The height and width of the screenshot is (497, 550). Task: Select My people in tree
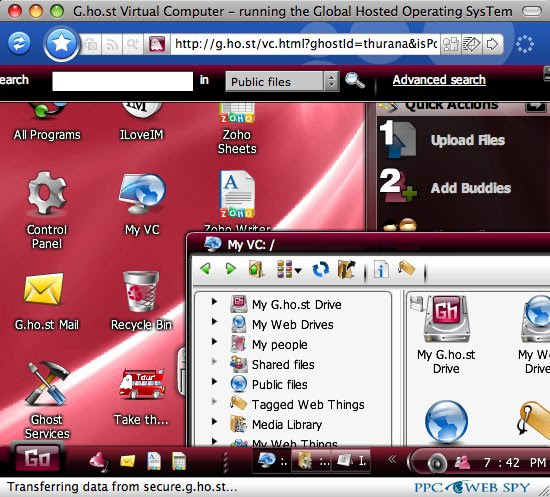[280, 345]
